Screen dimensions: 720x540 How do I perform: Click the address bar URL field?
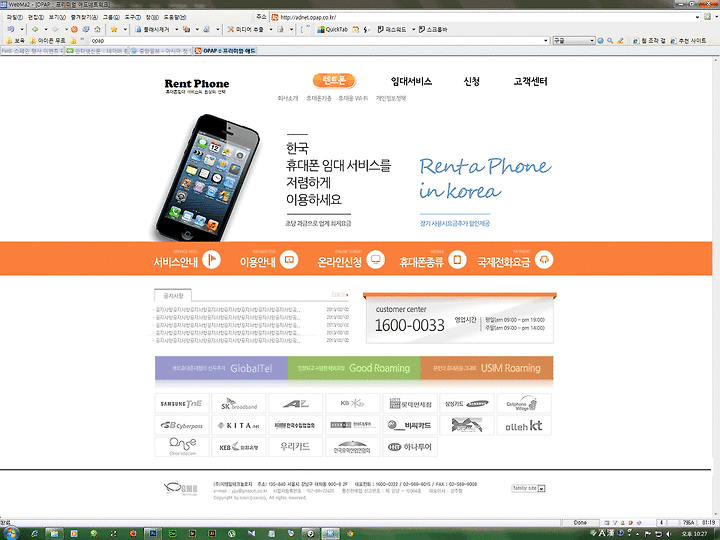tap(486, 17)
